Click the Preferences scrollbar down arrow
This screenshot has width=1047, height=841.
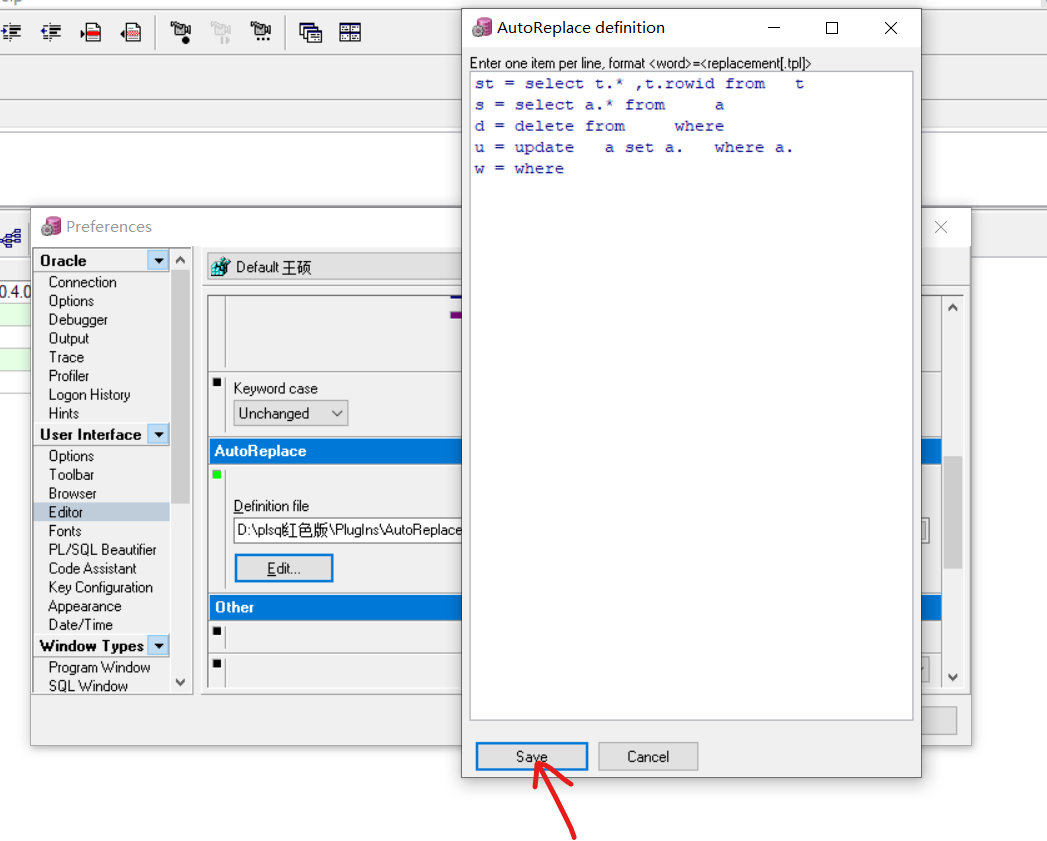tap(180, 682)
